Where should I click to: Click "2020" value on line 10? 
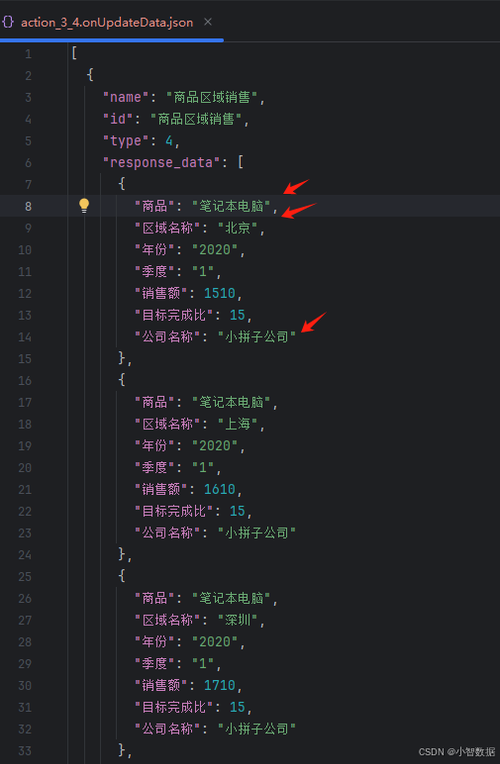point(215,249)
